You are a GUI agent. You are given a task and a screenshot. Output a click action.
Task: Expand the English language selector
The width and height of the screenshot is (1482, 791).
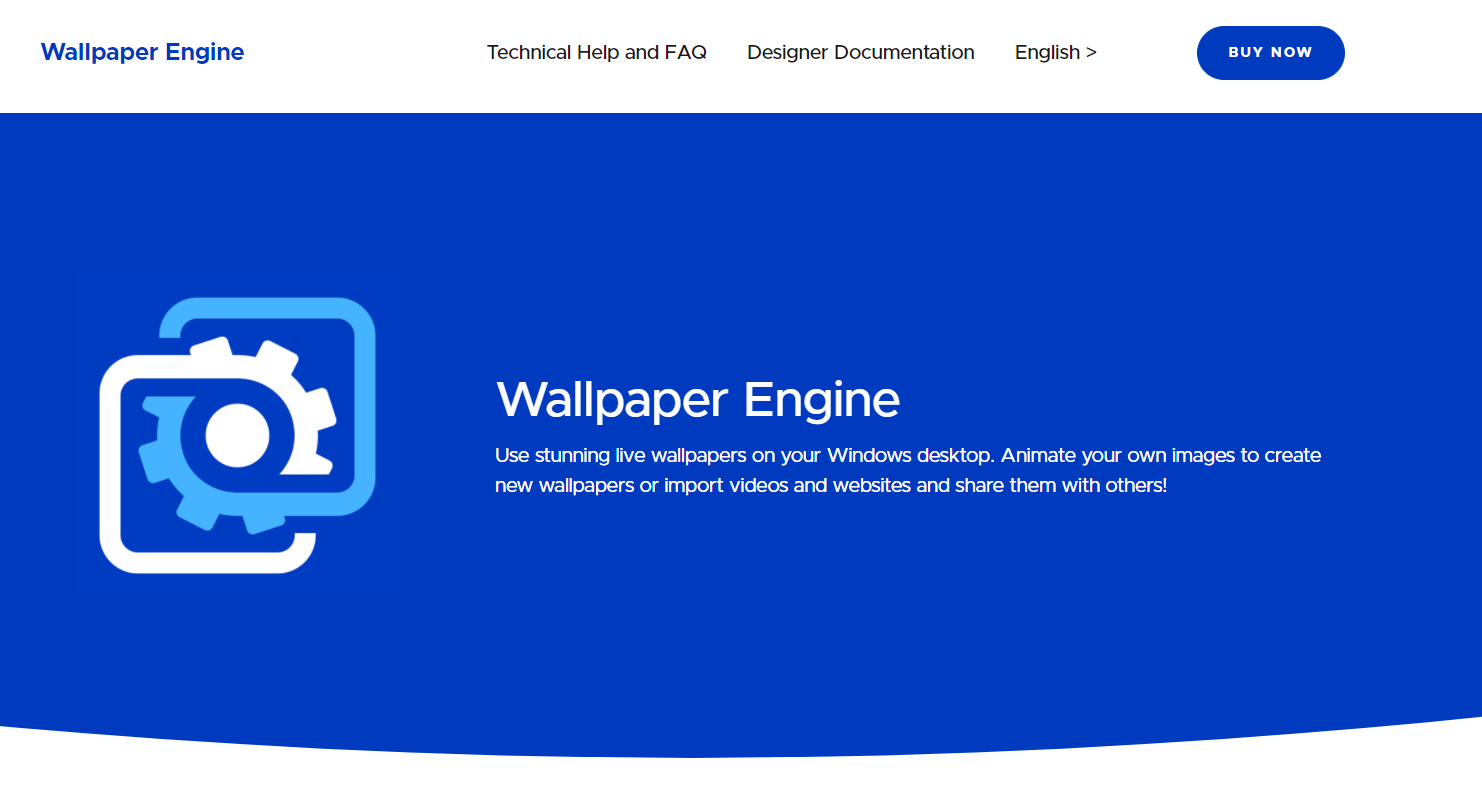[x=1056, y=52]
